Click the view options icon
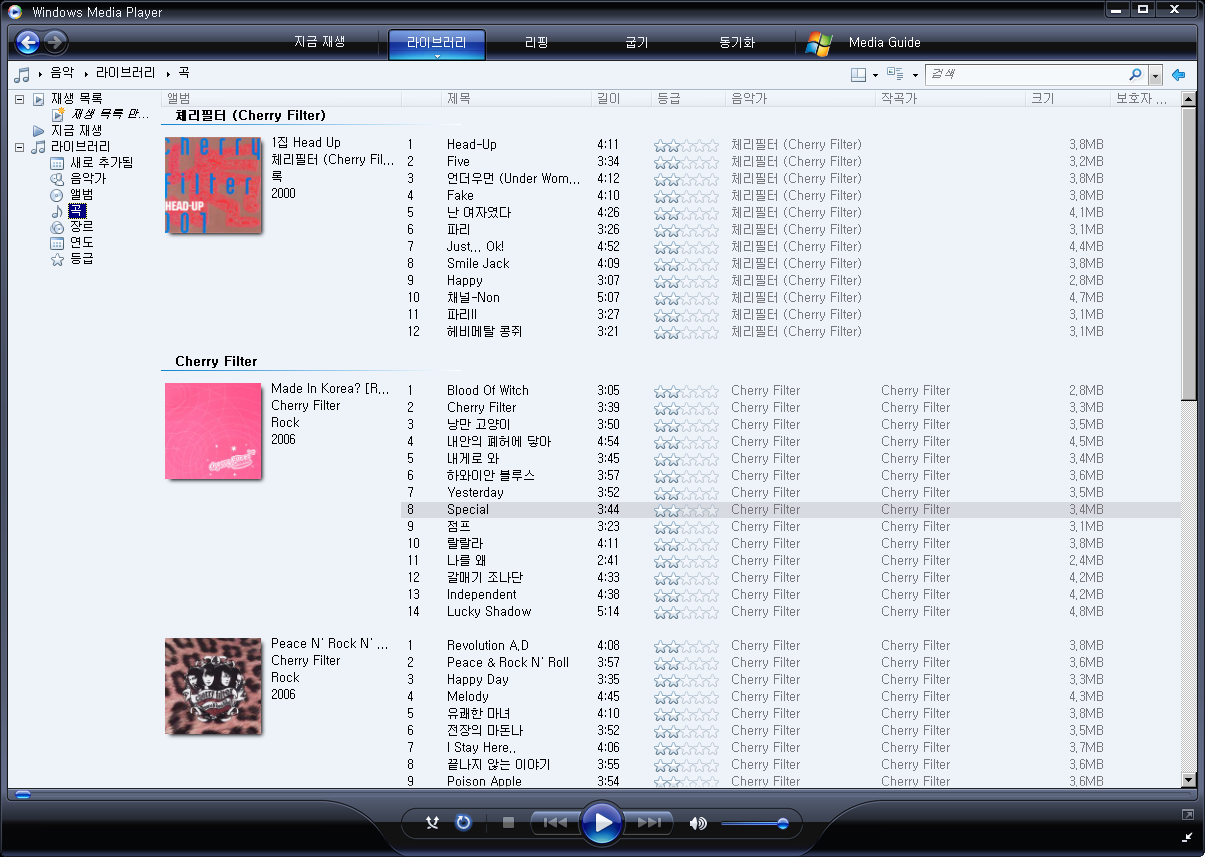This screenshot has width=1205, height=857. pyautogui.click(x=896, y=75)
